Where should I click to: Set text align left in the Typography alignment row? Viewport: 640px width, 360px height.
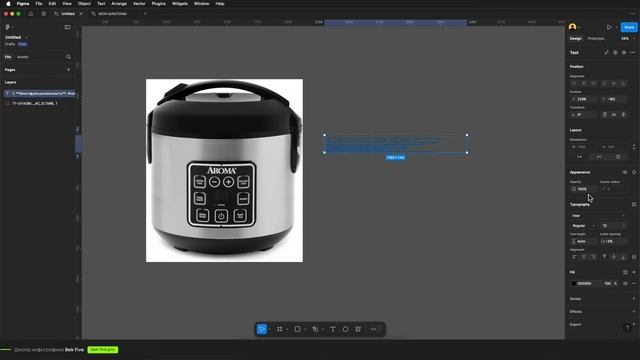[574, 257]
